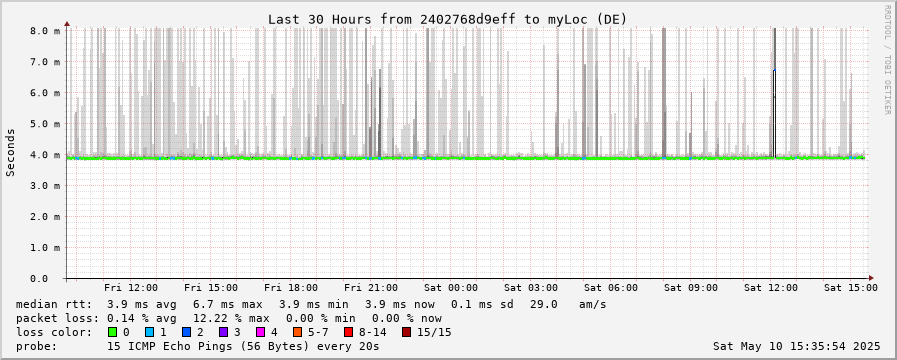This screenshot has width=897, height=360.
Task: Click the 8.0 m y-axis label
Action: point(45,31)
